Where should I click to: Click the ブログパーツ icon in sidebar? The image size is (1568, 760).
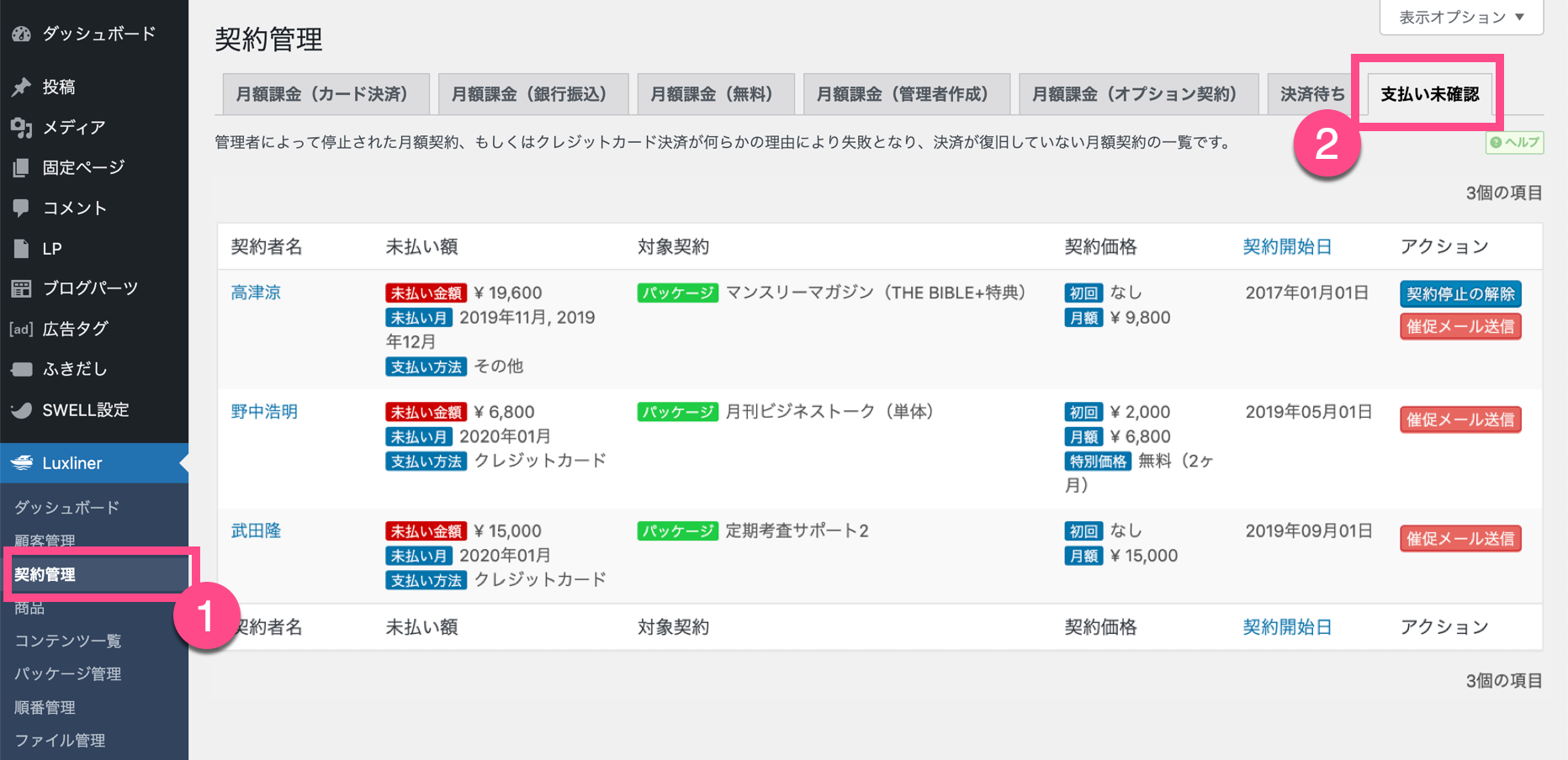21,288
